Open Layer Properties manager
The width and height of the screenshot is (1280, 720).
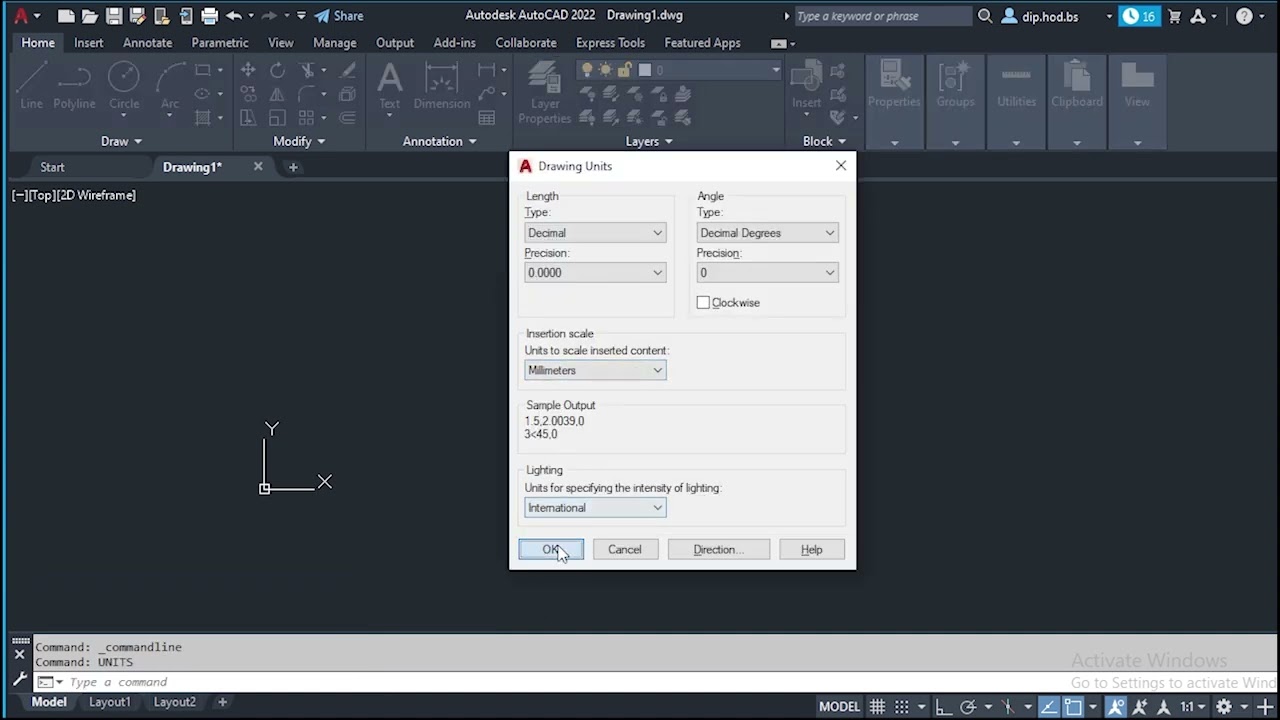pyautogui.click(x=544, y=92)
